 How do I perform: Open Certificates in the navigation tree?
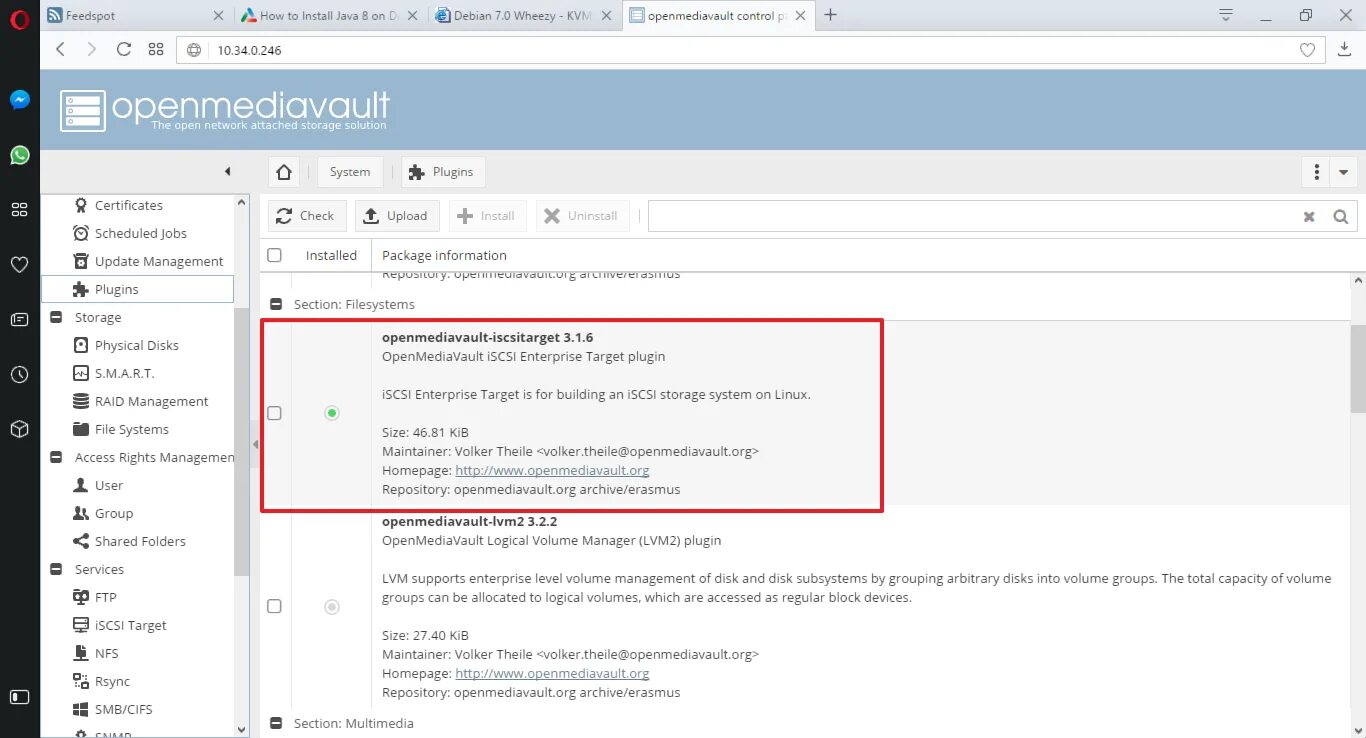[x=128, y=205]
